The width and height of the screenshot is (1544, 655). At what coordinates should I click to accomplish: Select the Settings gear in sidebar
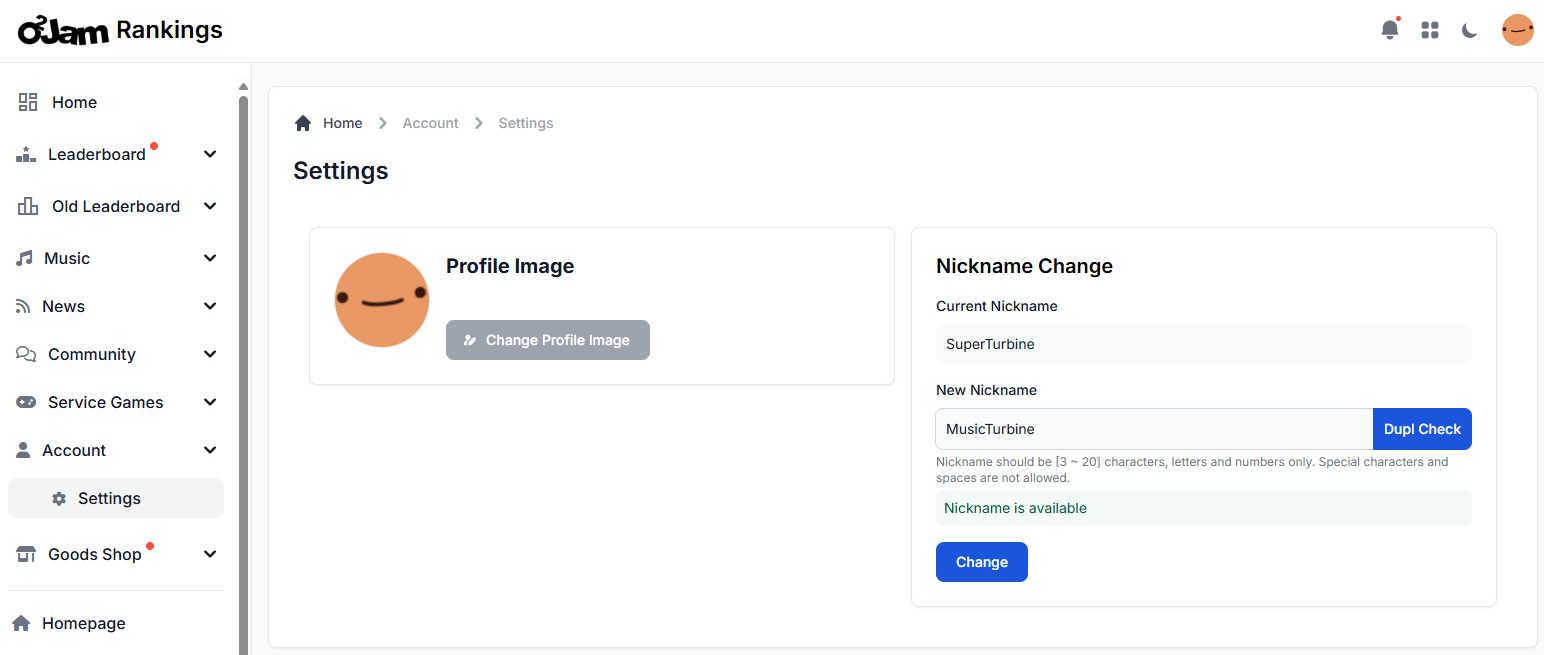pos(59,498)
